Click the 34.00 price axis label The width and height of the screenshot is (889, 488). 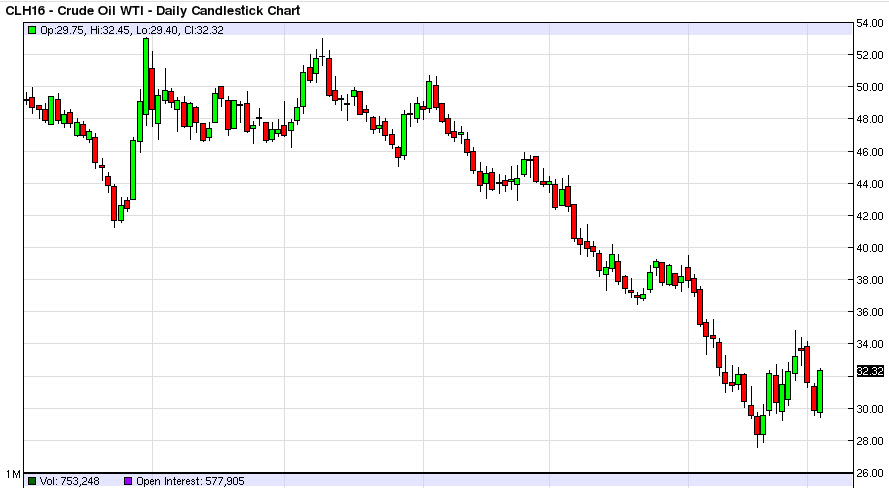(x=870, y=344)
